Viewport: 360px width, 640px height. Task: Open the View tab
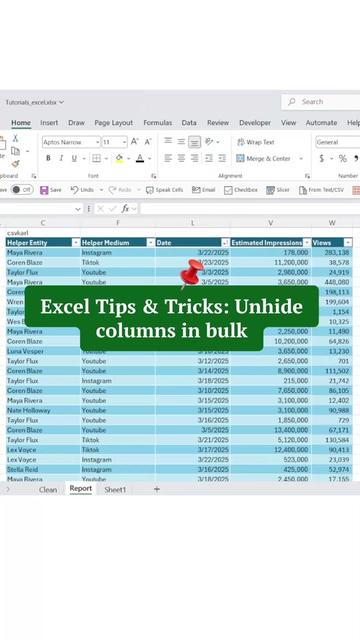[x=288, y=123]
